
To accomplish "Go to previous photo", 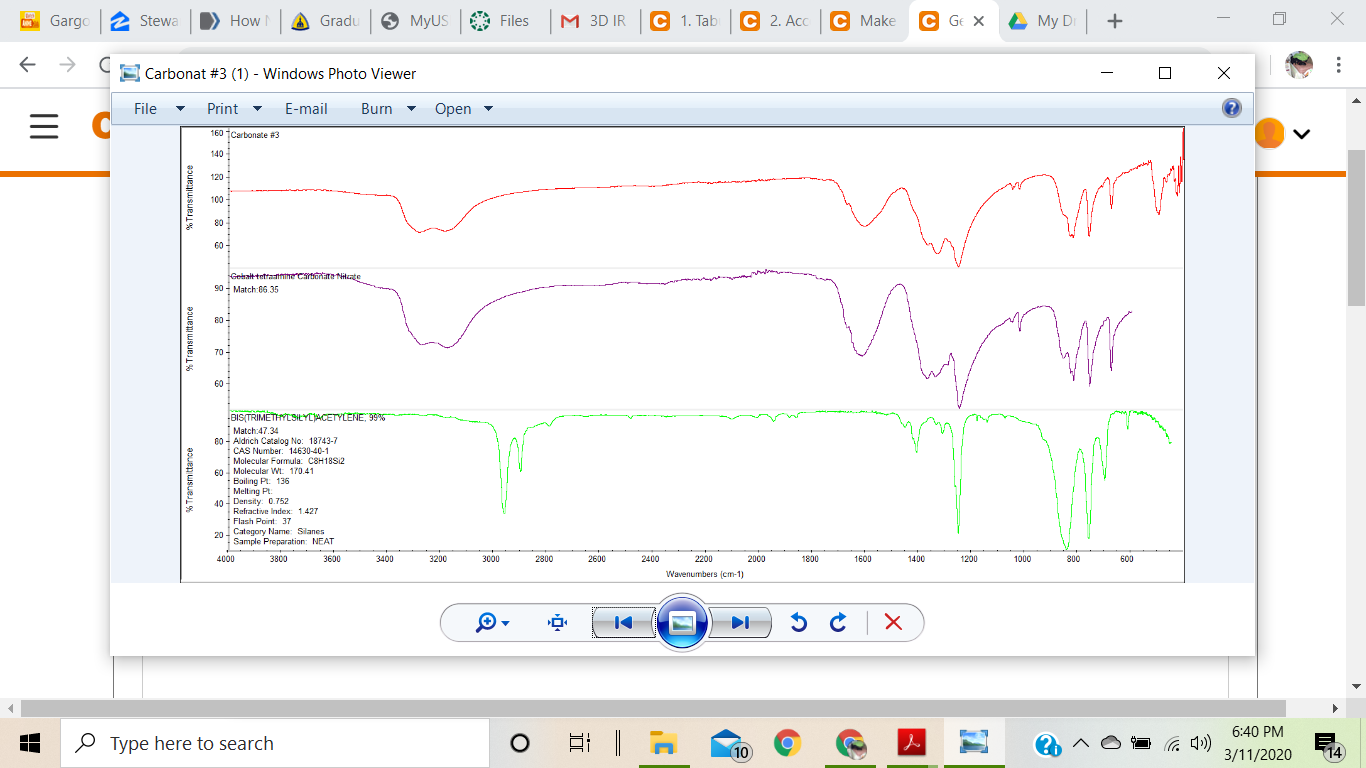I will (623, 623).
